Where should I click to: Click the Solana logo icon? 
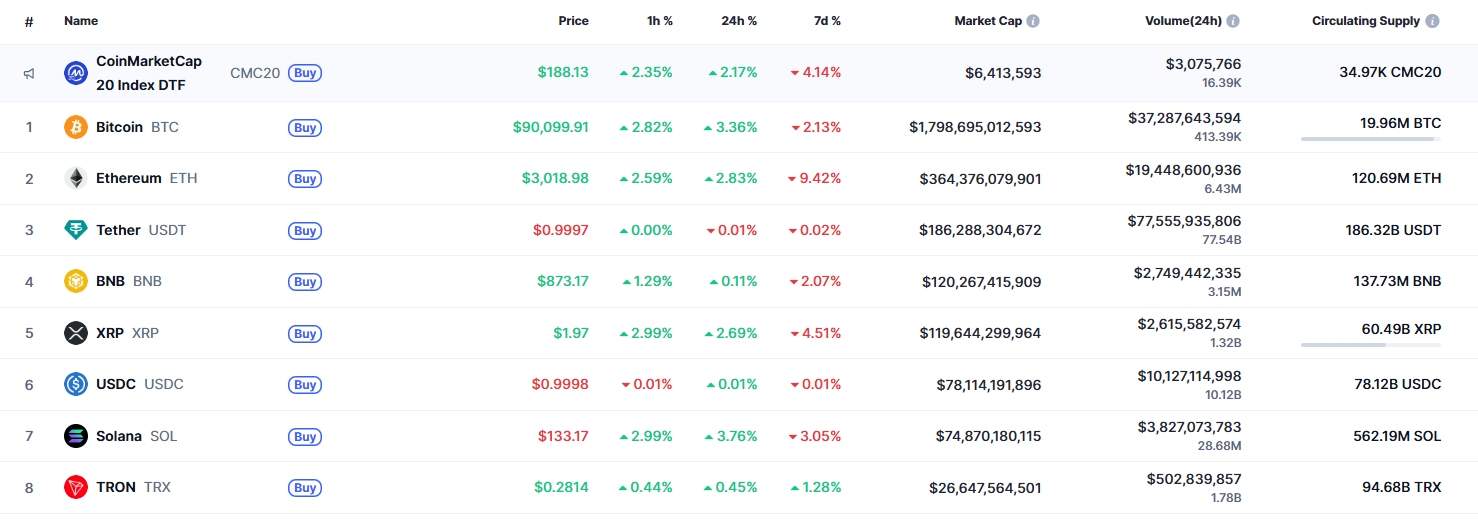(x=76, y=436)
